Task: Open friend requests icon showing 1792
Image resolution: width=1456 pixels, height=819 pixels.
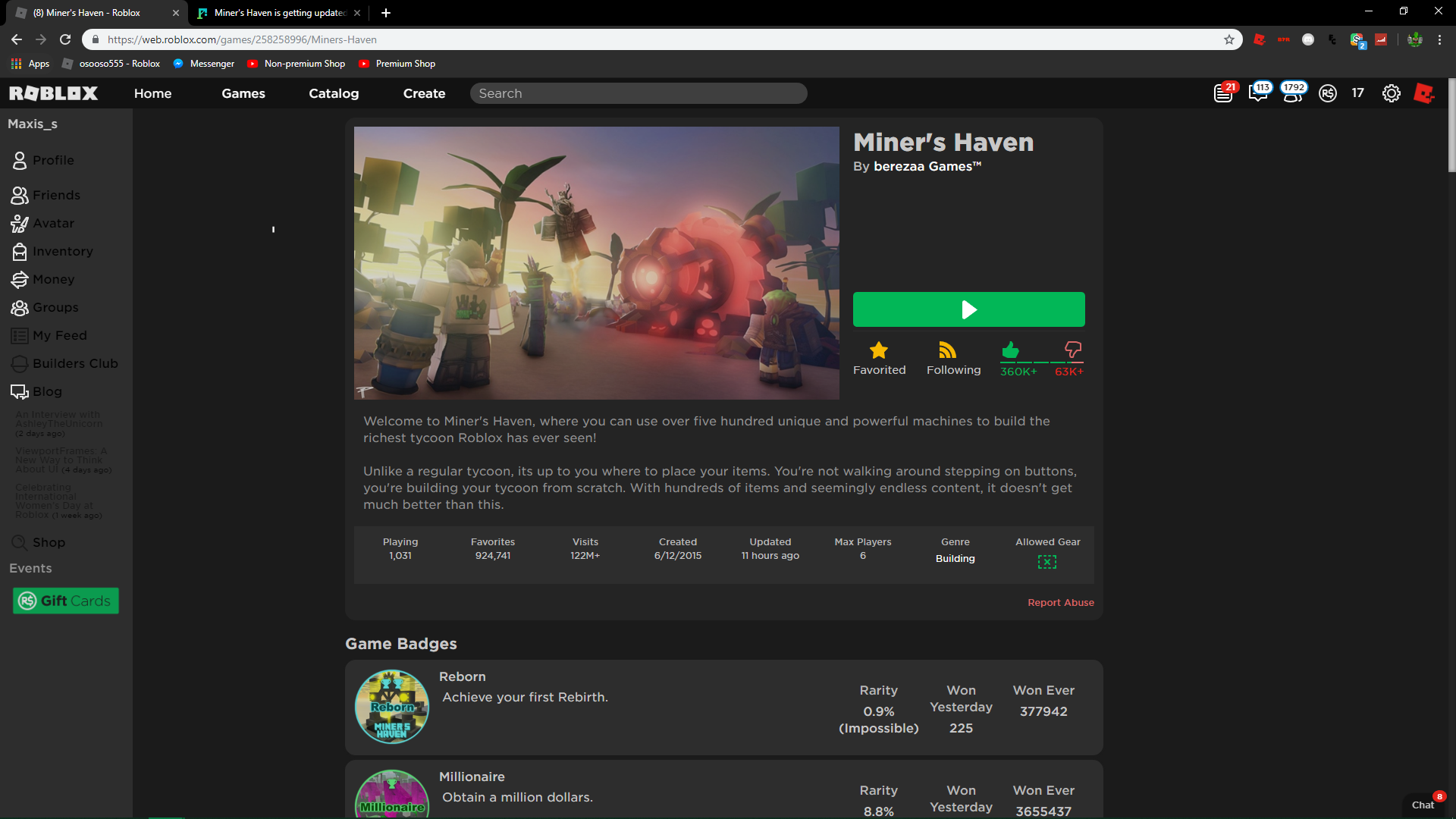Action: point(1293,93)
